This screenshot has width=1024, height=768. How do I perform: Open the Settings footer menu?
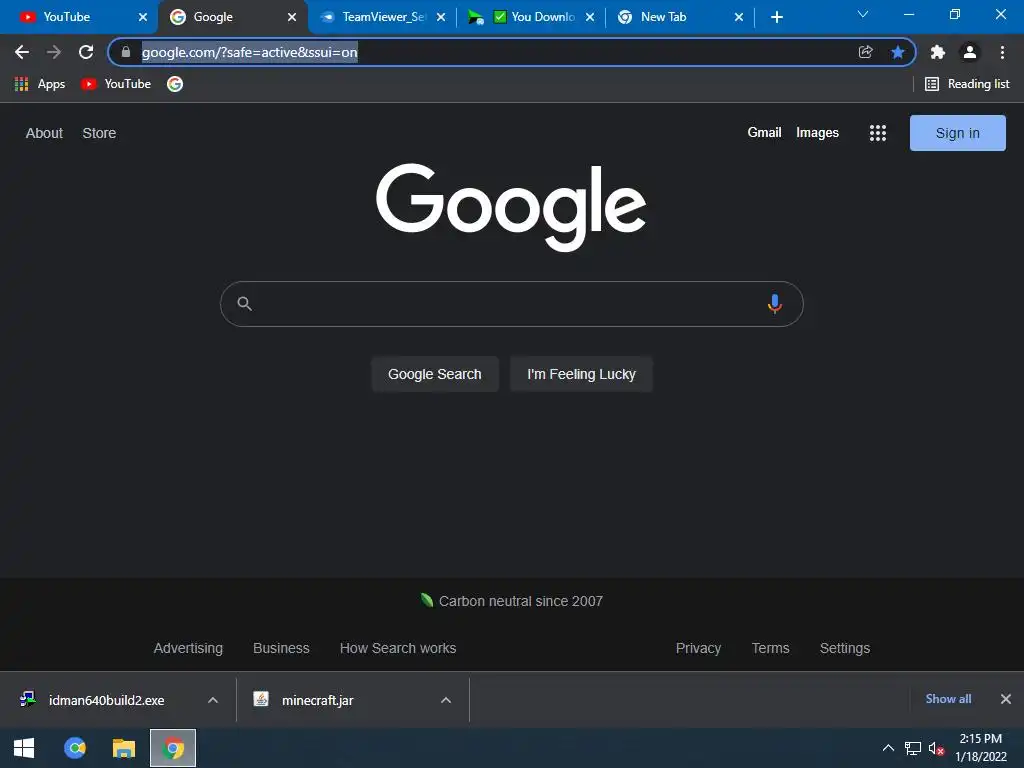point(845,648)
